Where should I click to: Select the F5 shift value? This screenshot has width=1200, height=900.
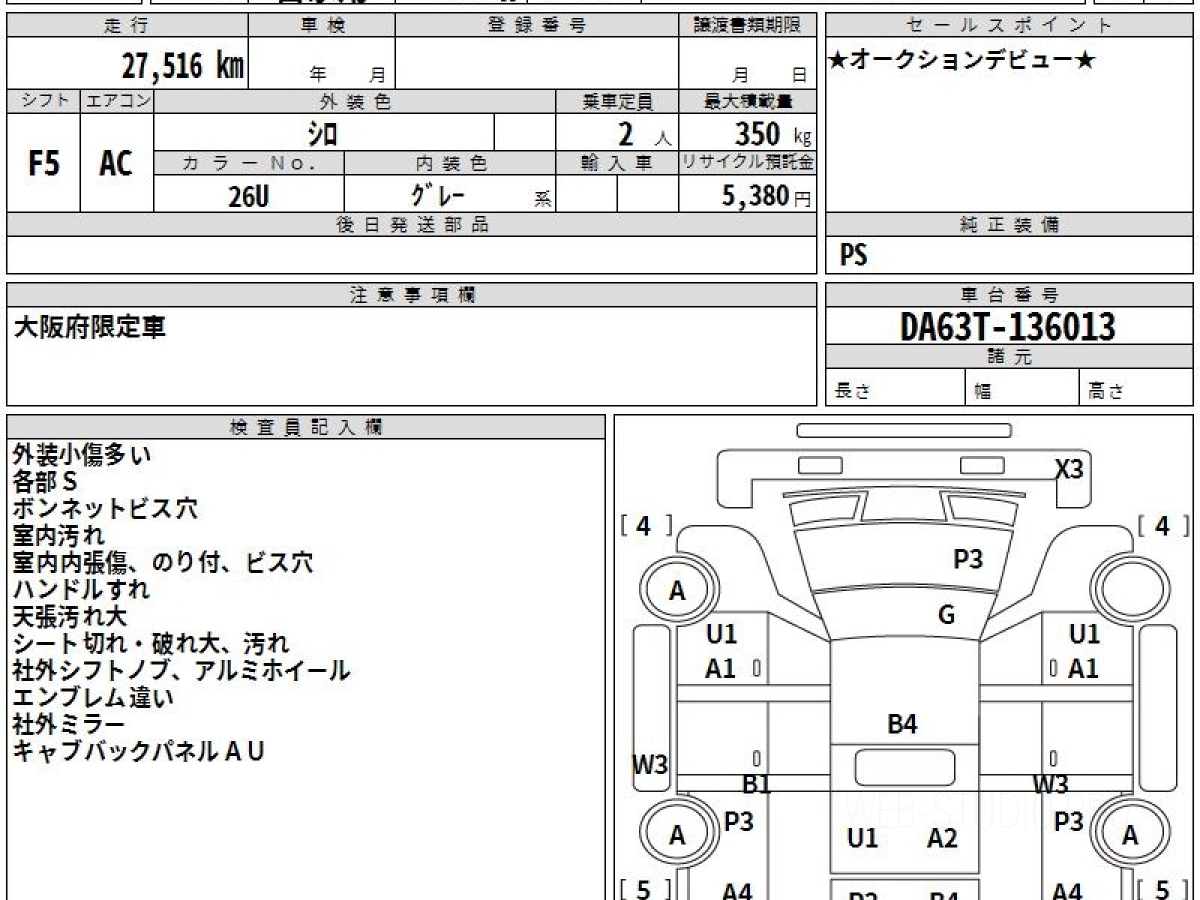(43, 163)
